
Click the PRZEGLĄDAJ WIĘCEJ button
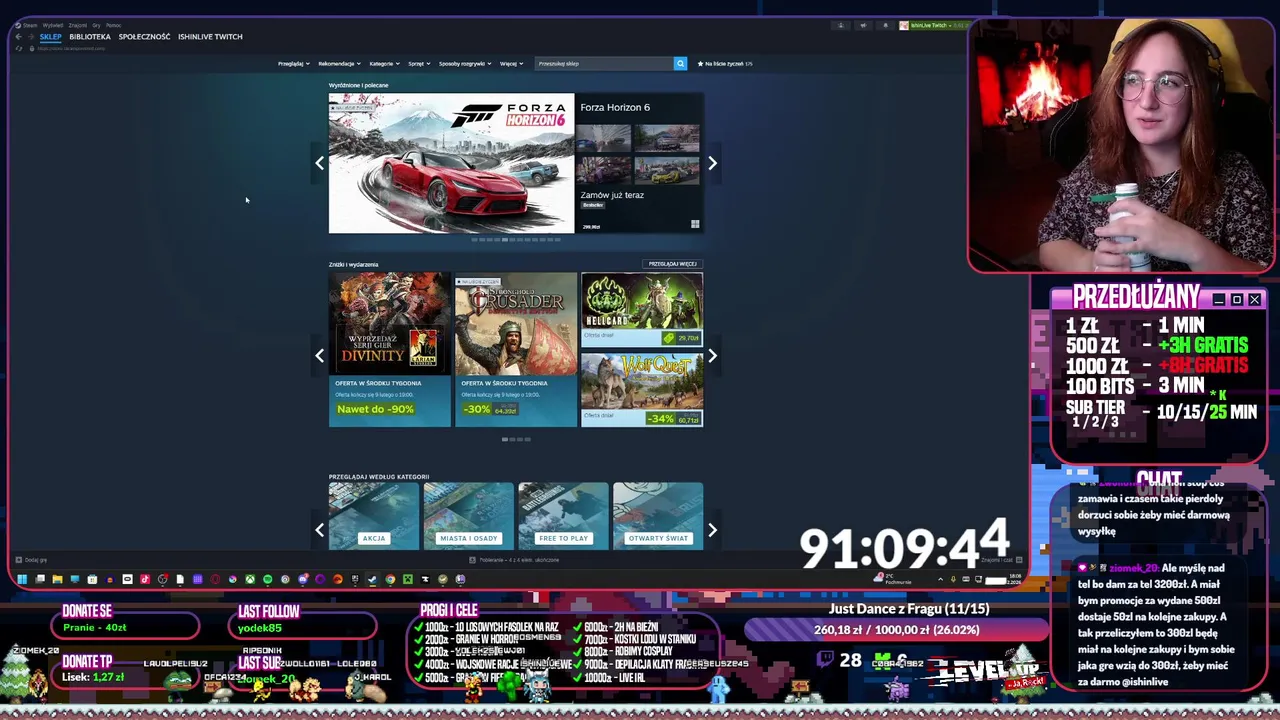(672, 264)
